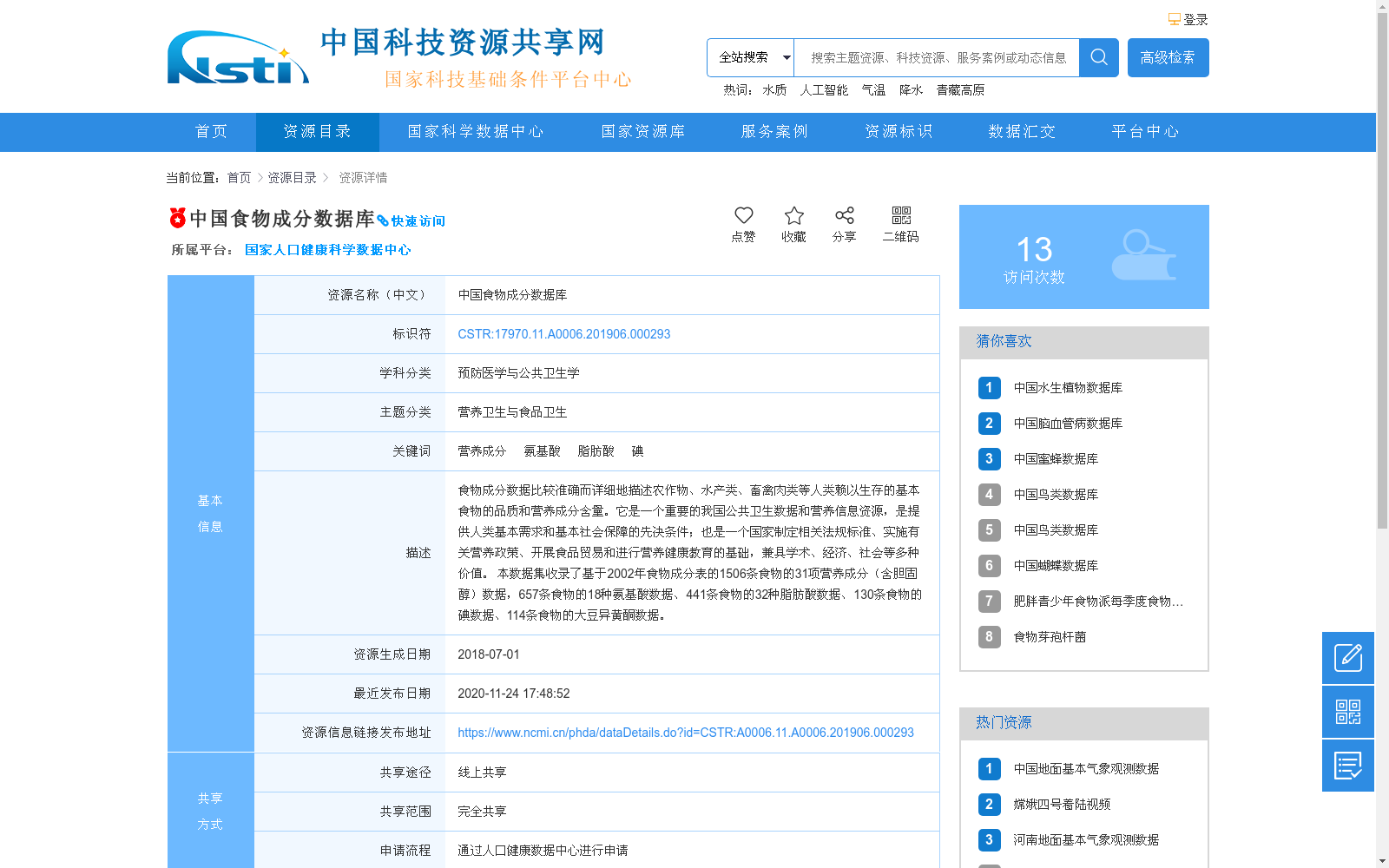This screenshot has width=1389, height=868.
Task: Click the red medal icon beside title
Action: [177, 217]
